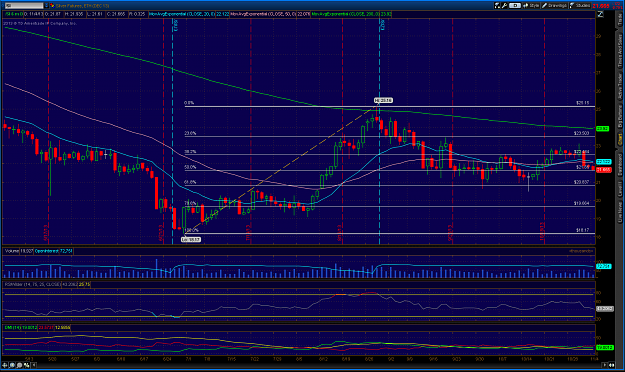Select the highlighted Chart side tab
Viewport: 625px width, 372px height.
[620, 139]
